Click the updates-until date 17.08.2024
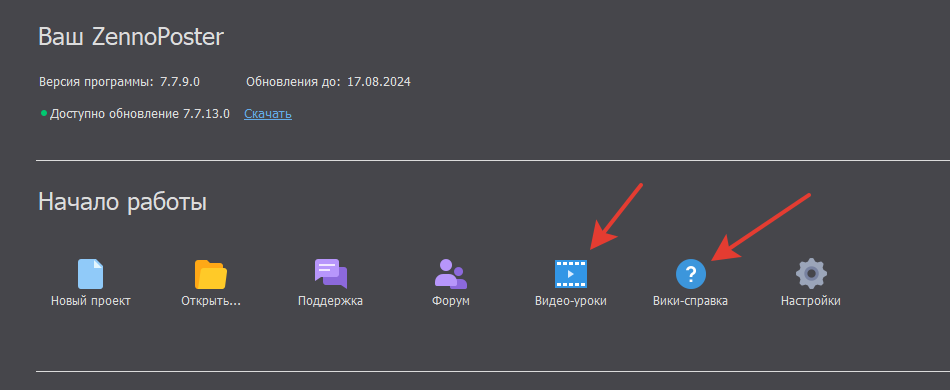 [x=379, y=82]
